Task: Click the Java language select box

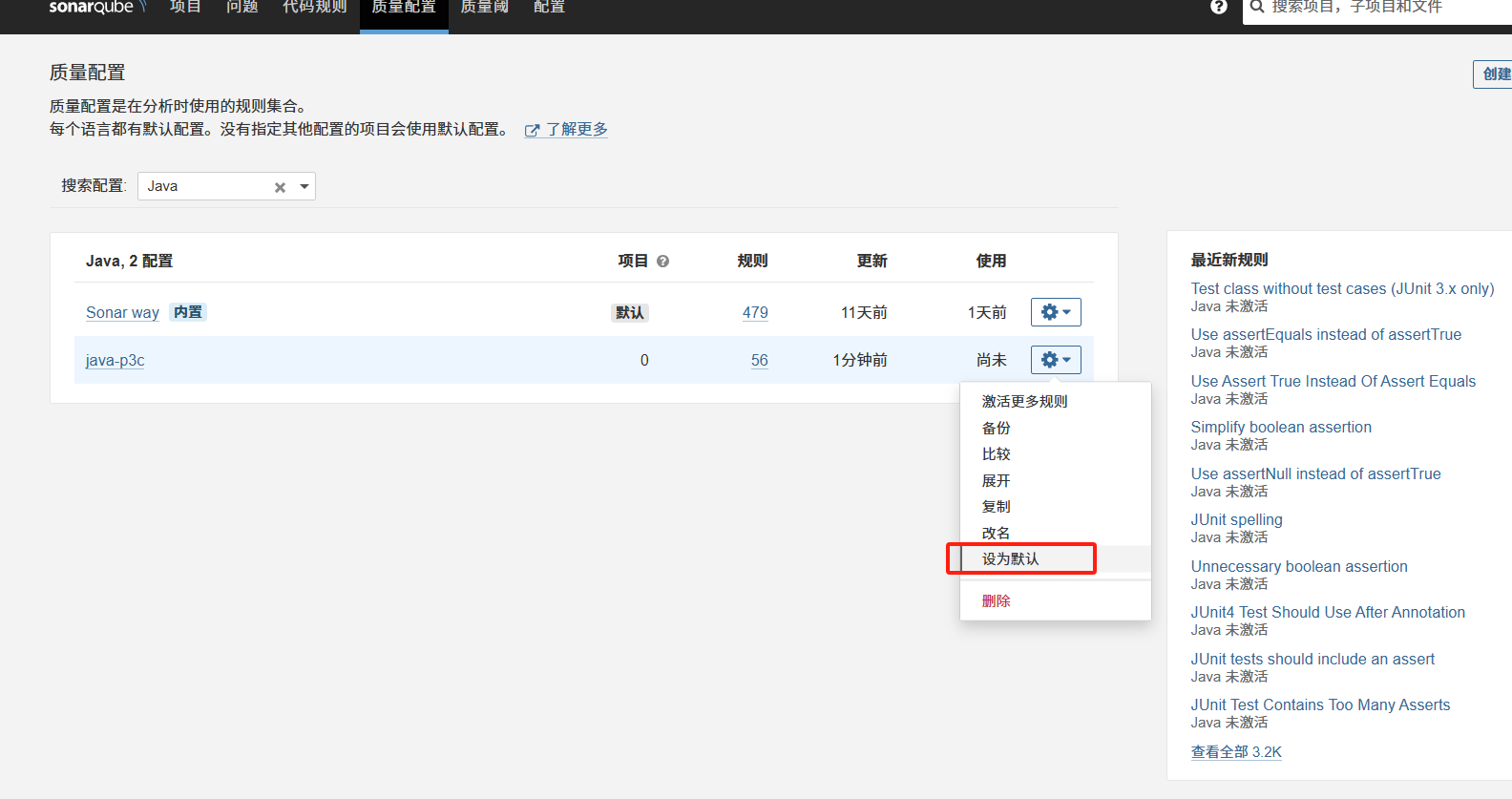Action: point(226,186)
